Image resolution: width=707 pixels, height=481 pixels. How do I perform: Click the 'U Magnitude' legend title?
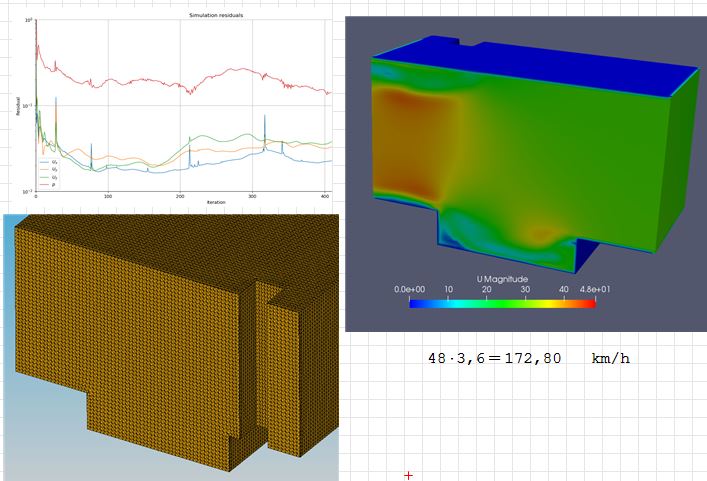(502, 279)
